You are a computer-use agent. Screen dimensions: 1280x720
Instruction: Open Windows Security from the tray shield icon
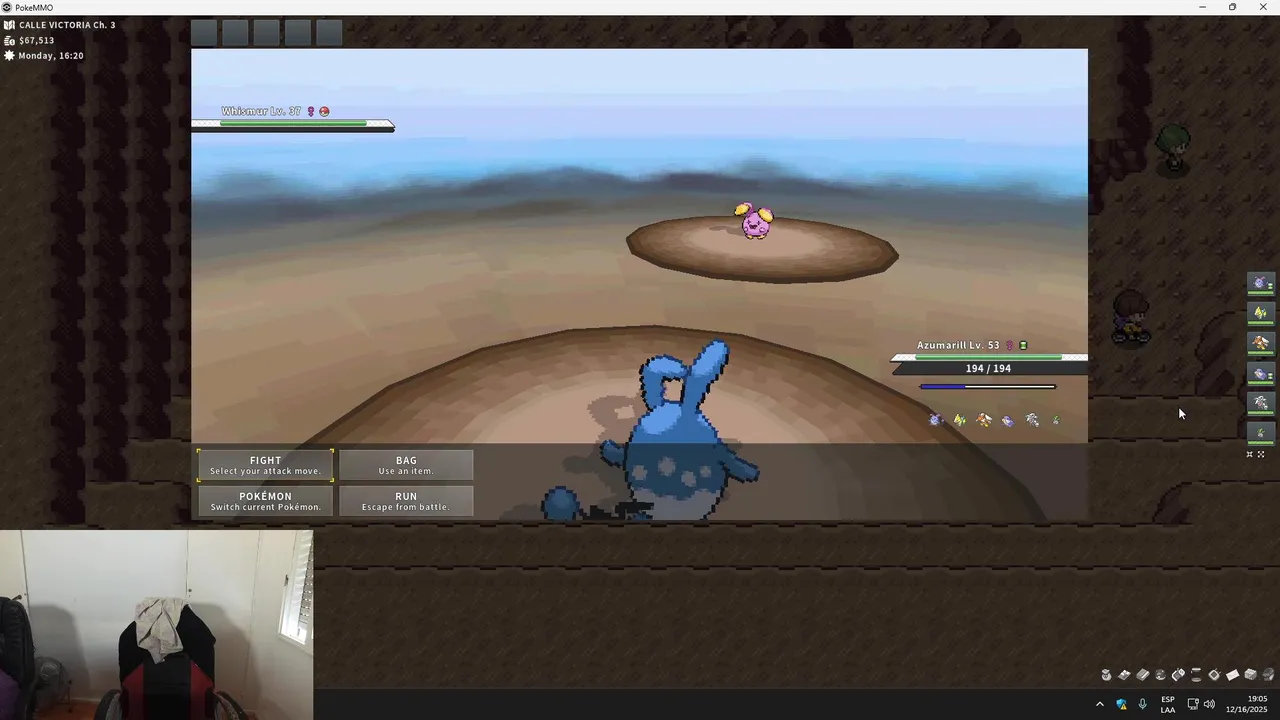(1121, 704)
